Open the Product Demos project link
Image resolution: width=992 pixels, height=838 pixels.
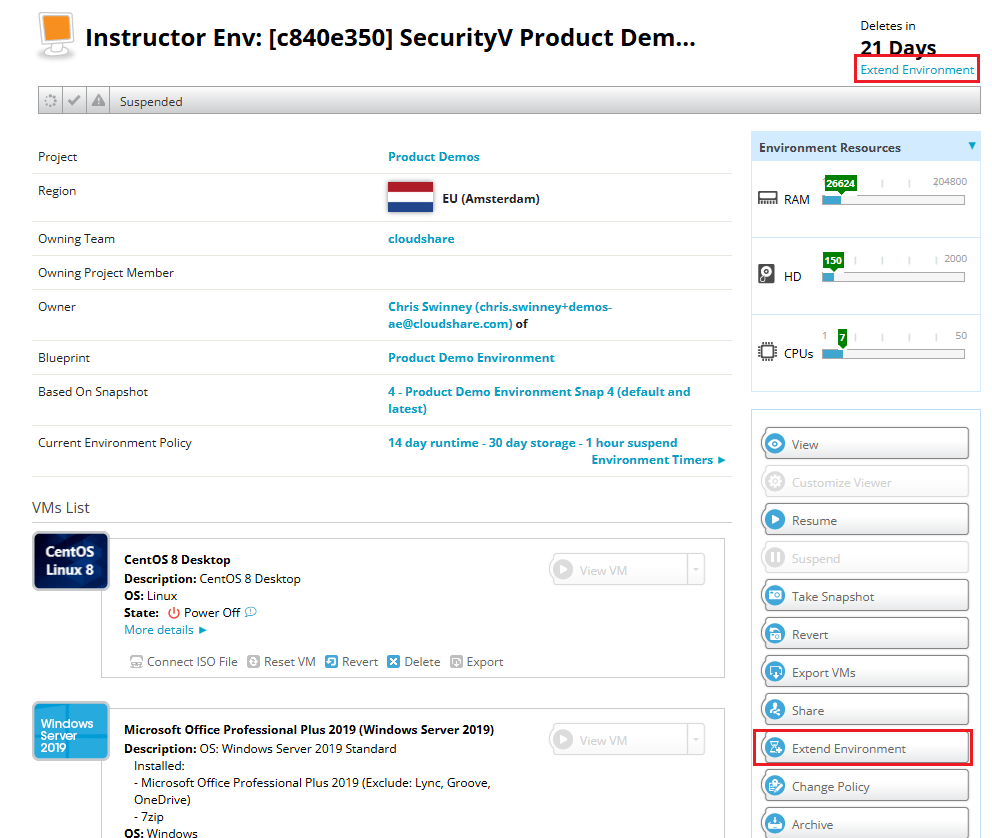coord(434,157)
